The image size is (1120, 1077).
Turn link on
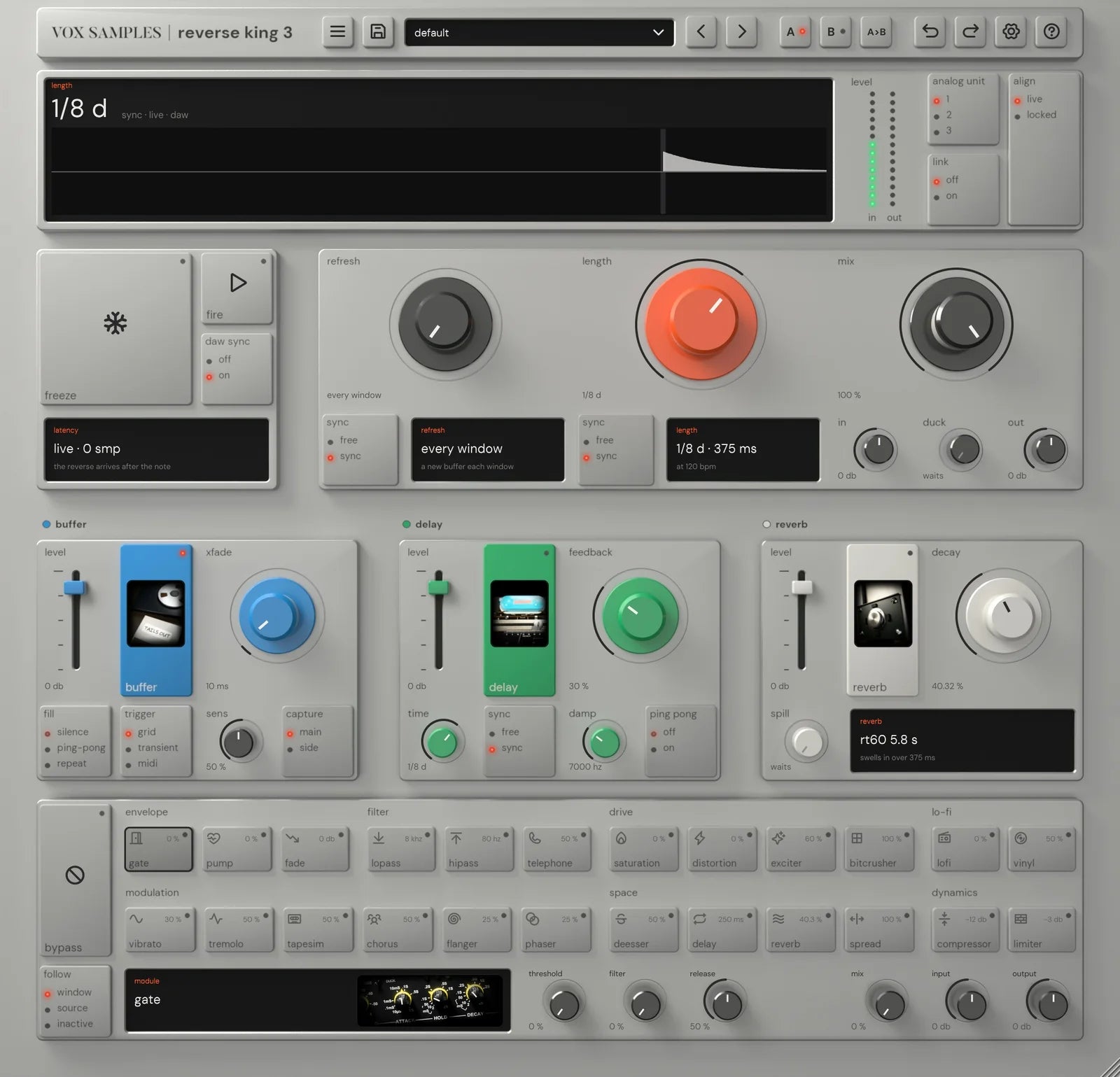[x=945, y=197]
